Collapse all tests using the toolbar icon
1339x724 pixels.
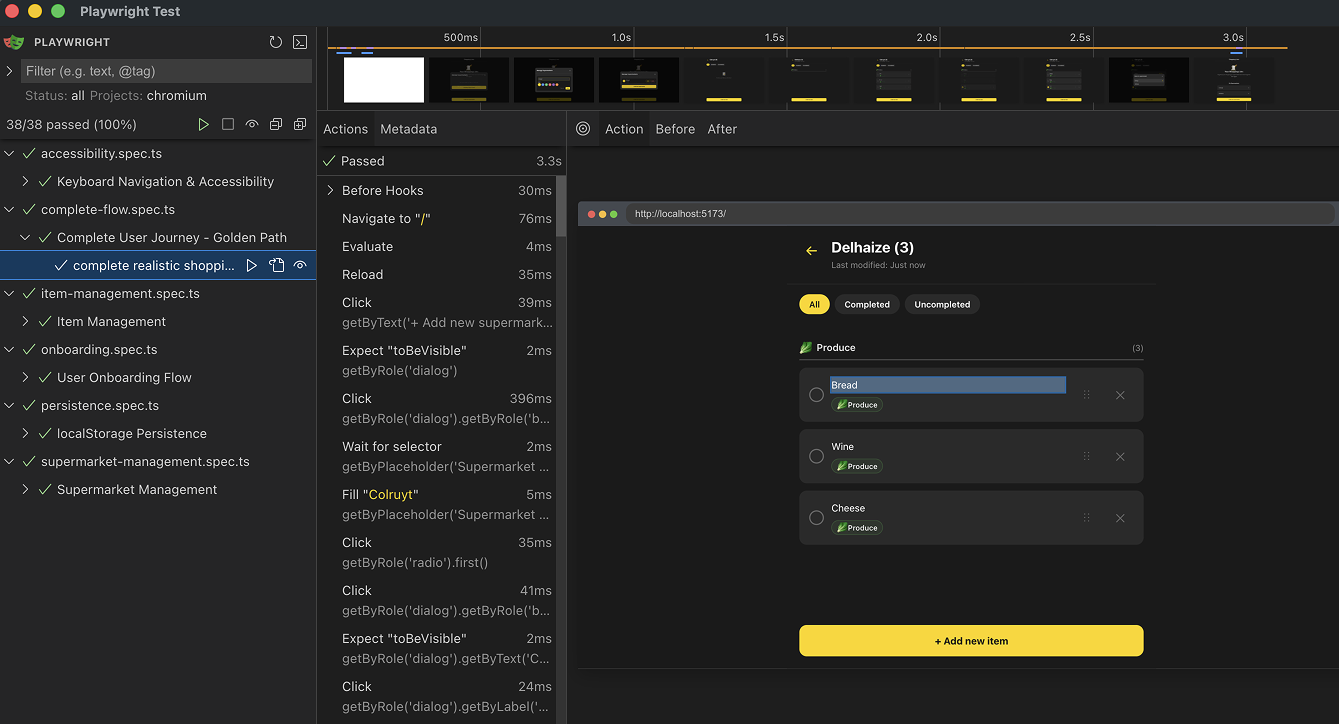276,124
